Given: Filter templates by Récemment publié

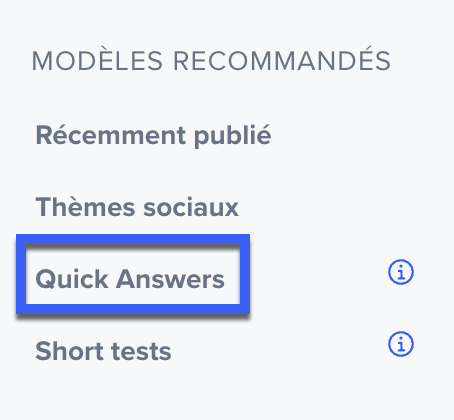Looking at the screenshot, I should [x=153, y=135].
